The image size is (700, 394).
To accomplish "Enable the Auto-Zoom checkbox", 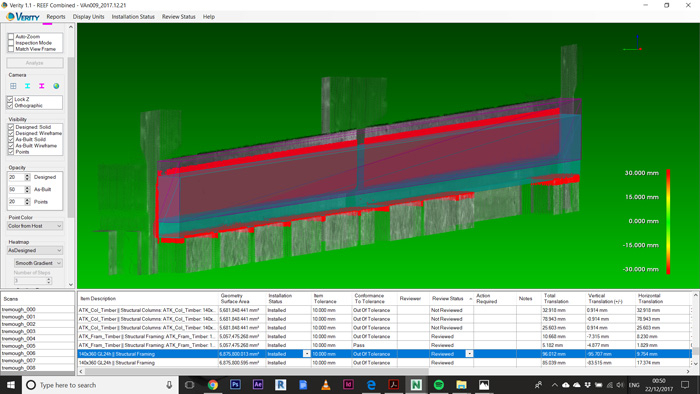I will click(x=11, y=37).
